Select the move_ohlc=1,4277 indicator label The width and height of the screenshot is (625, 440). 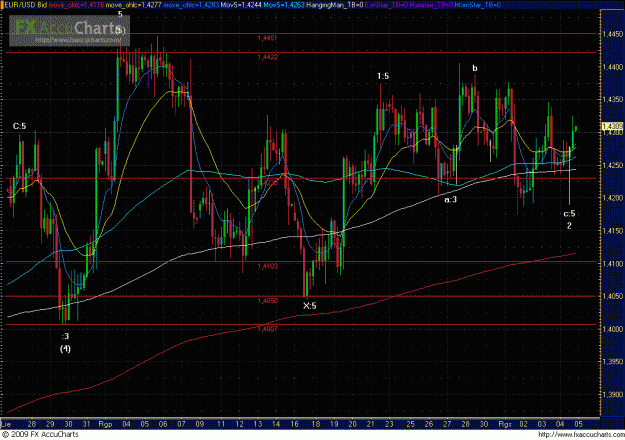pyautogui.click(x=134, y=5)
